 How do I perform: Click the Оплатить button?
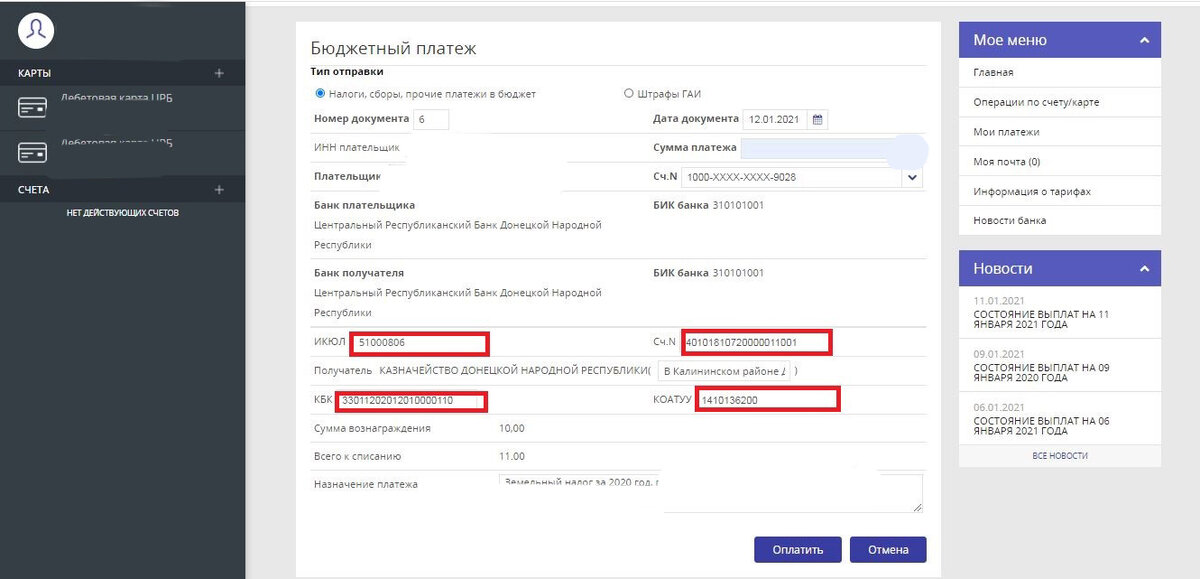point(797,549)
